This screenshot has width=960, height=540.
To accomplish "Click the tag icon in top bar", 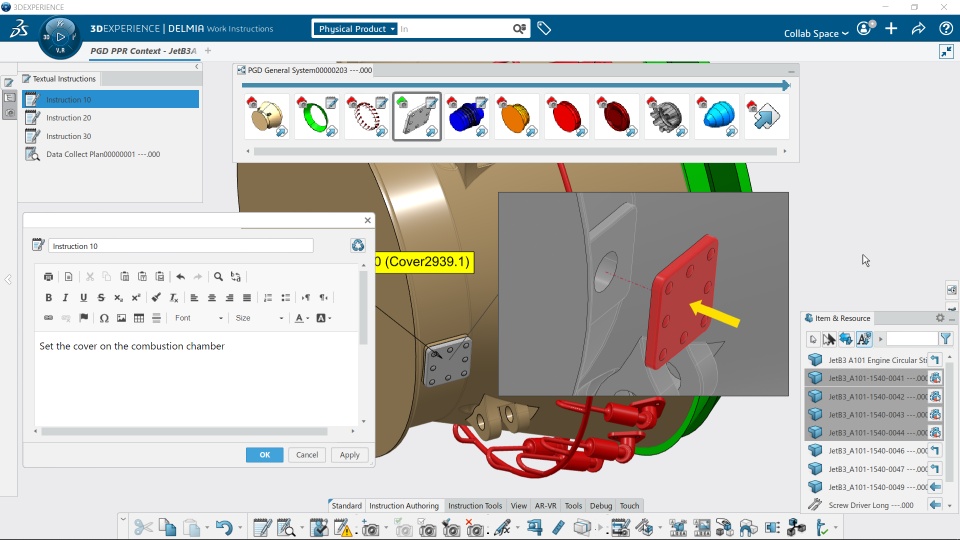I will click(x=544, y=28).
